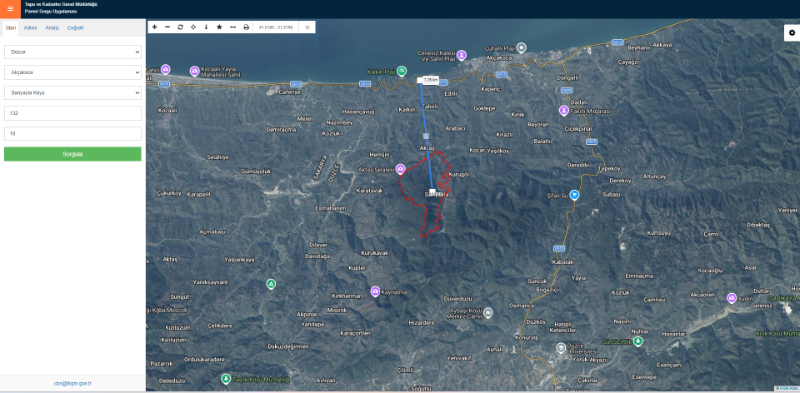Click the Şifalı Su blue marker

point(574,194)
